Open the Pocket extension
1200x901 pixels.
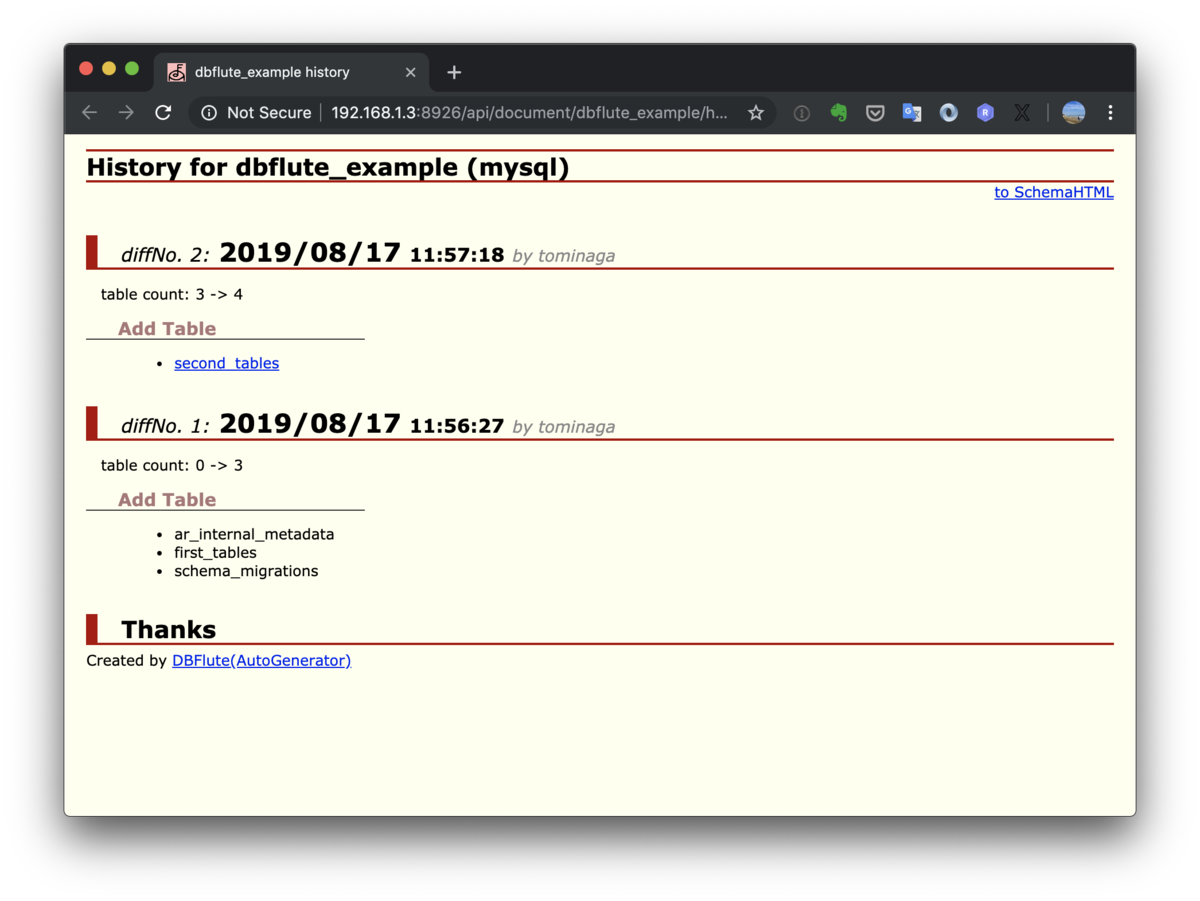pos(875,112)
